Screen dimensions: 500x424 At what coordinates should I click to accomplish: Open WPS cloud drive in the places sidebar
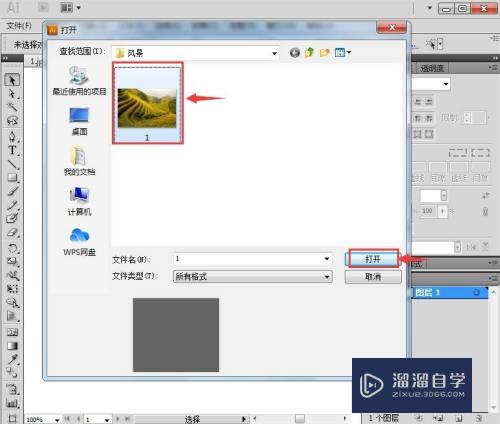coord(79,242)
